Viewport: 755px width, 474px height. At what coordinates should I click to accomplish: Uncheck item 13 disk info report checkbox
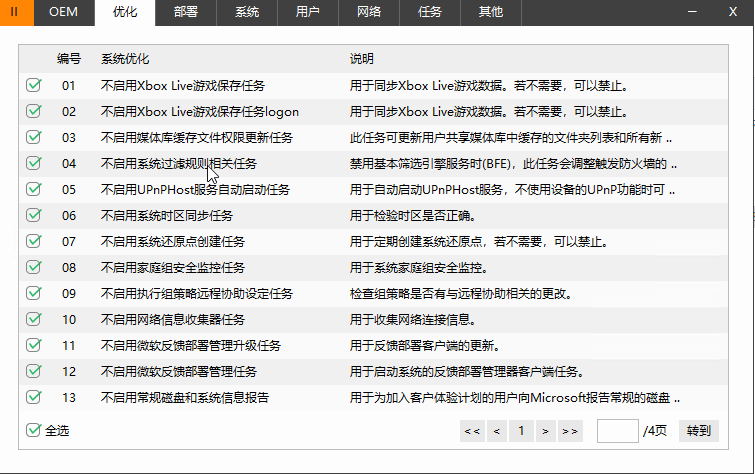pos(34,397)
